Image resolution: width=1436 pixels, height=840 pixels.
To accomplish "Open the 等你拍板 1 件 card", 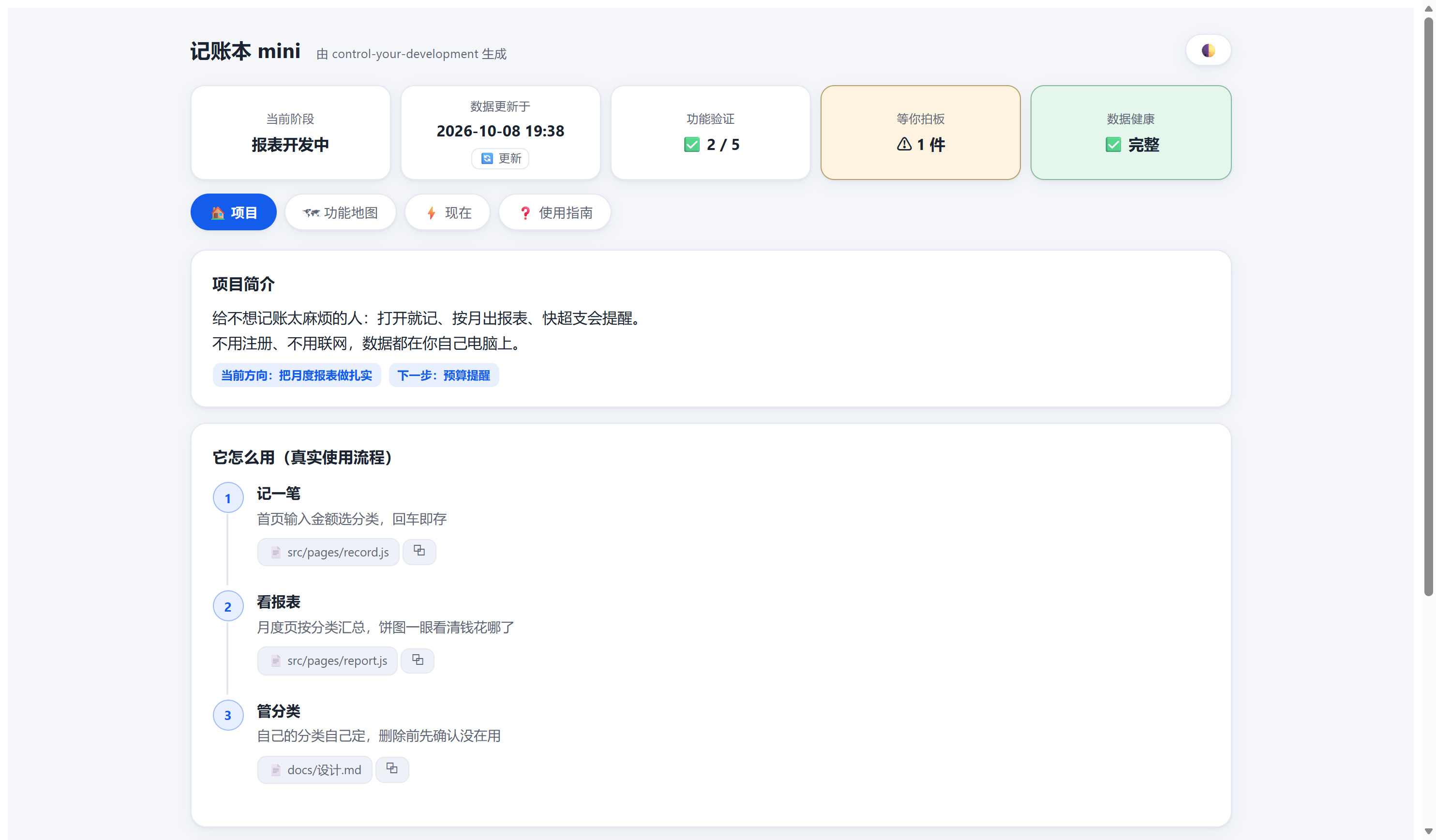I will 920,133.
